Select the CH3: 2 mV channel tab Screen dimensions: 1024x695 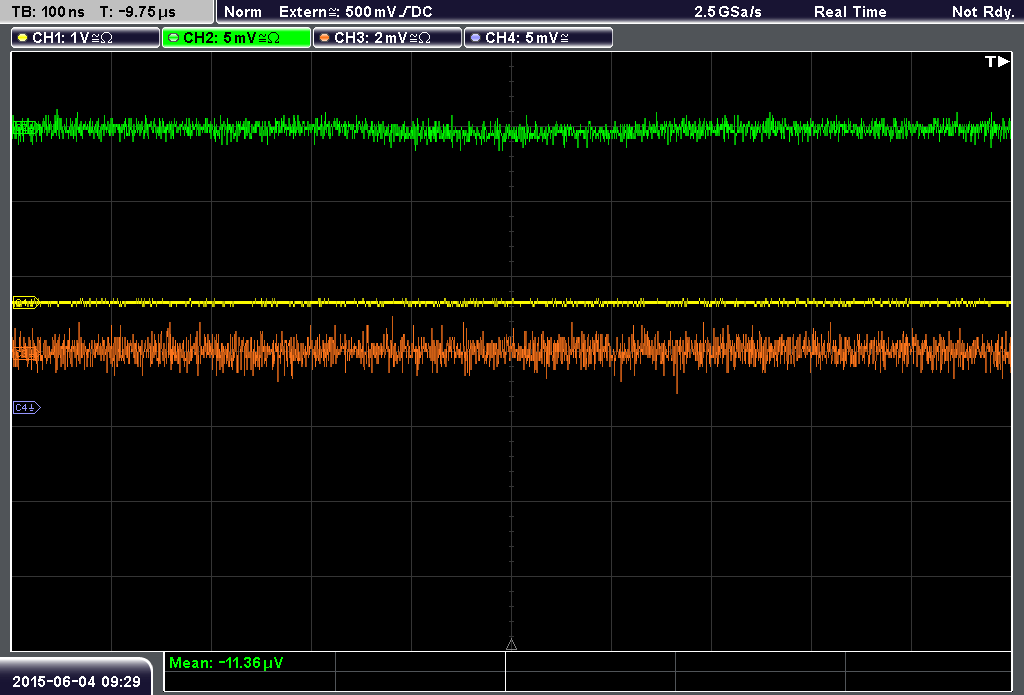click(x=387, y=38)
